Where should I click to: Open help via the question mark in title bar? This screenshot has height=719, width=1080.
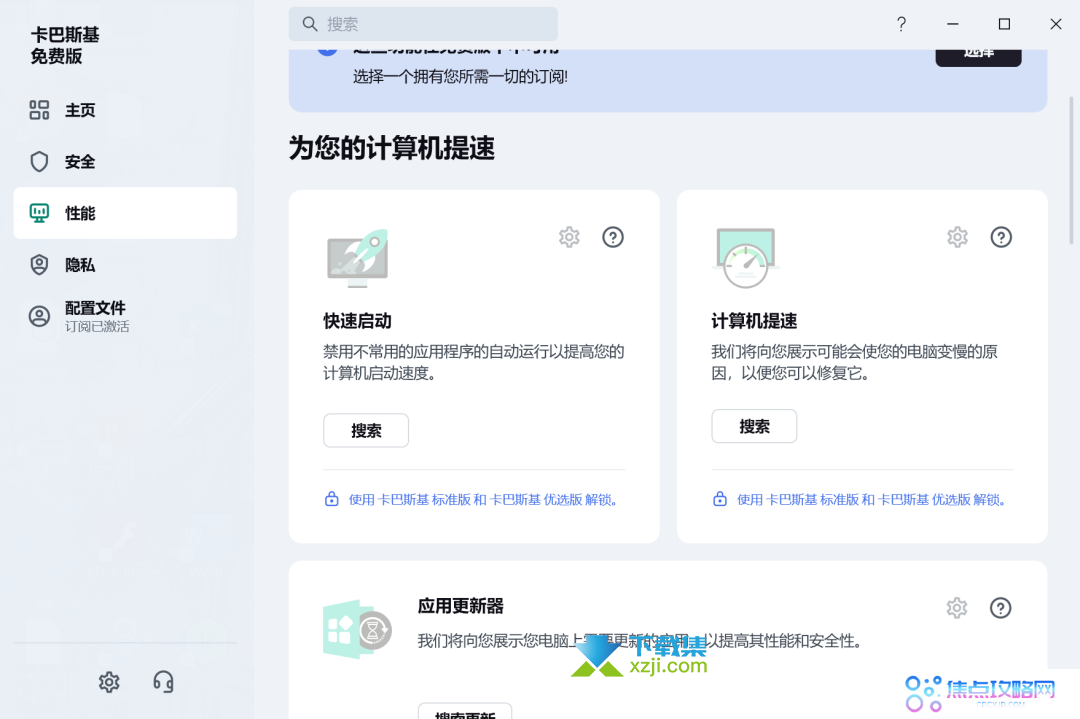tap(901, 24)
